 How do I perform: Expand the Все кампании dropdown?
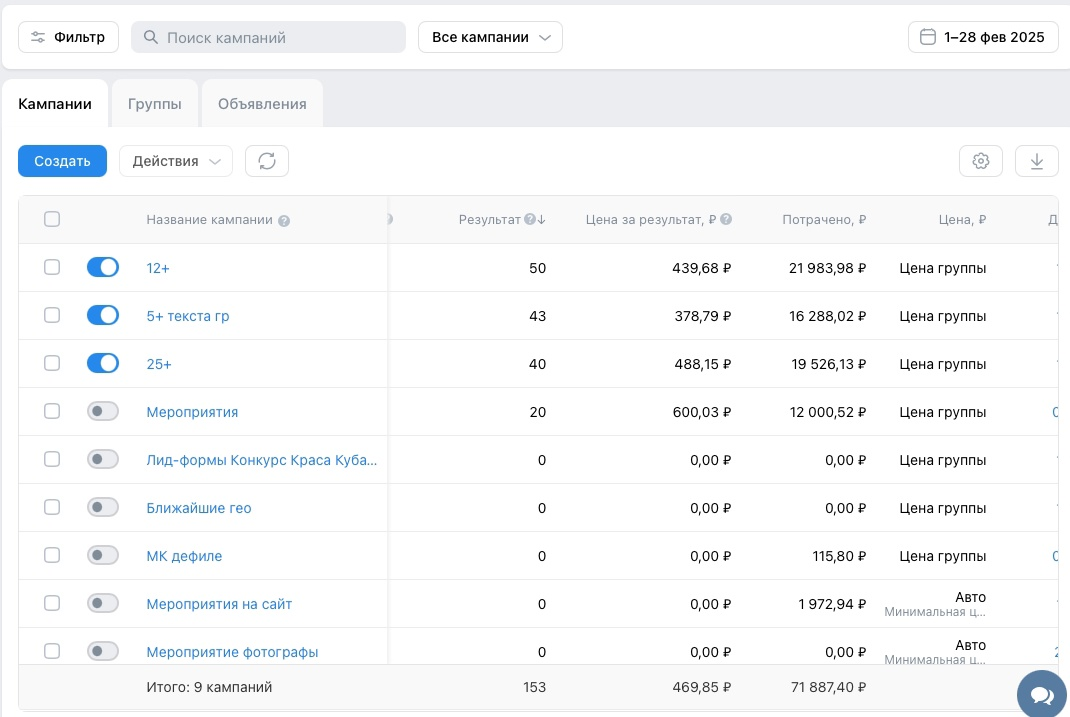pos(490,37)
